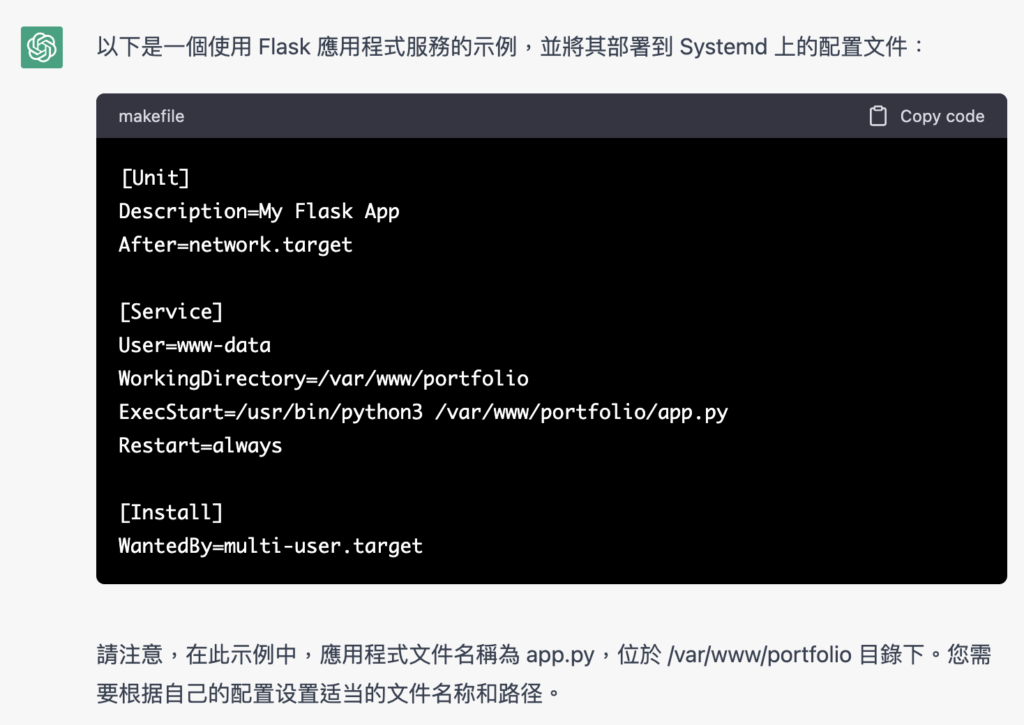
Task: Click /var/www/portfolio in the note paragraph
Action: tap(759, 656)
